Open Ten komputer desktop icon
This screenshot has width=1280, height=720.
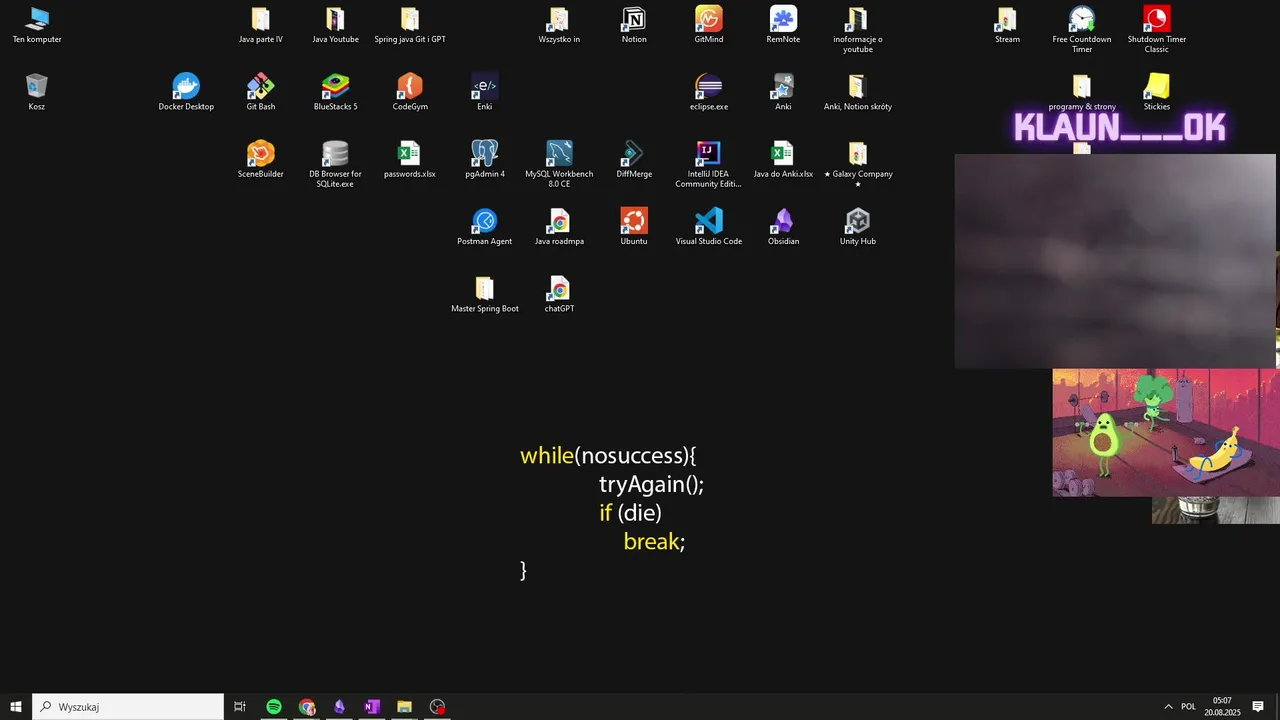tap(37, 25)
